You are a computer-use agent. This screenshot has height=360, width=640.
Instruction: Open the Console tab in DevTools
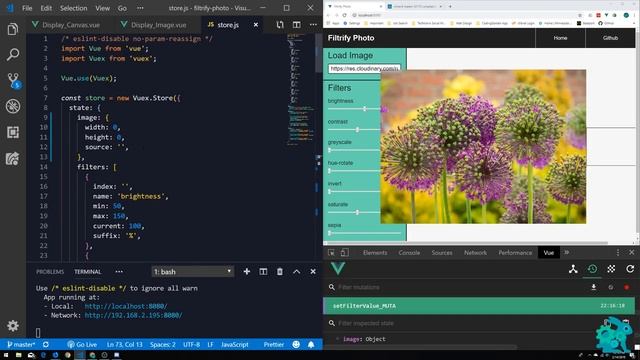pos(409,253)
